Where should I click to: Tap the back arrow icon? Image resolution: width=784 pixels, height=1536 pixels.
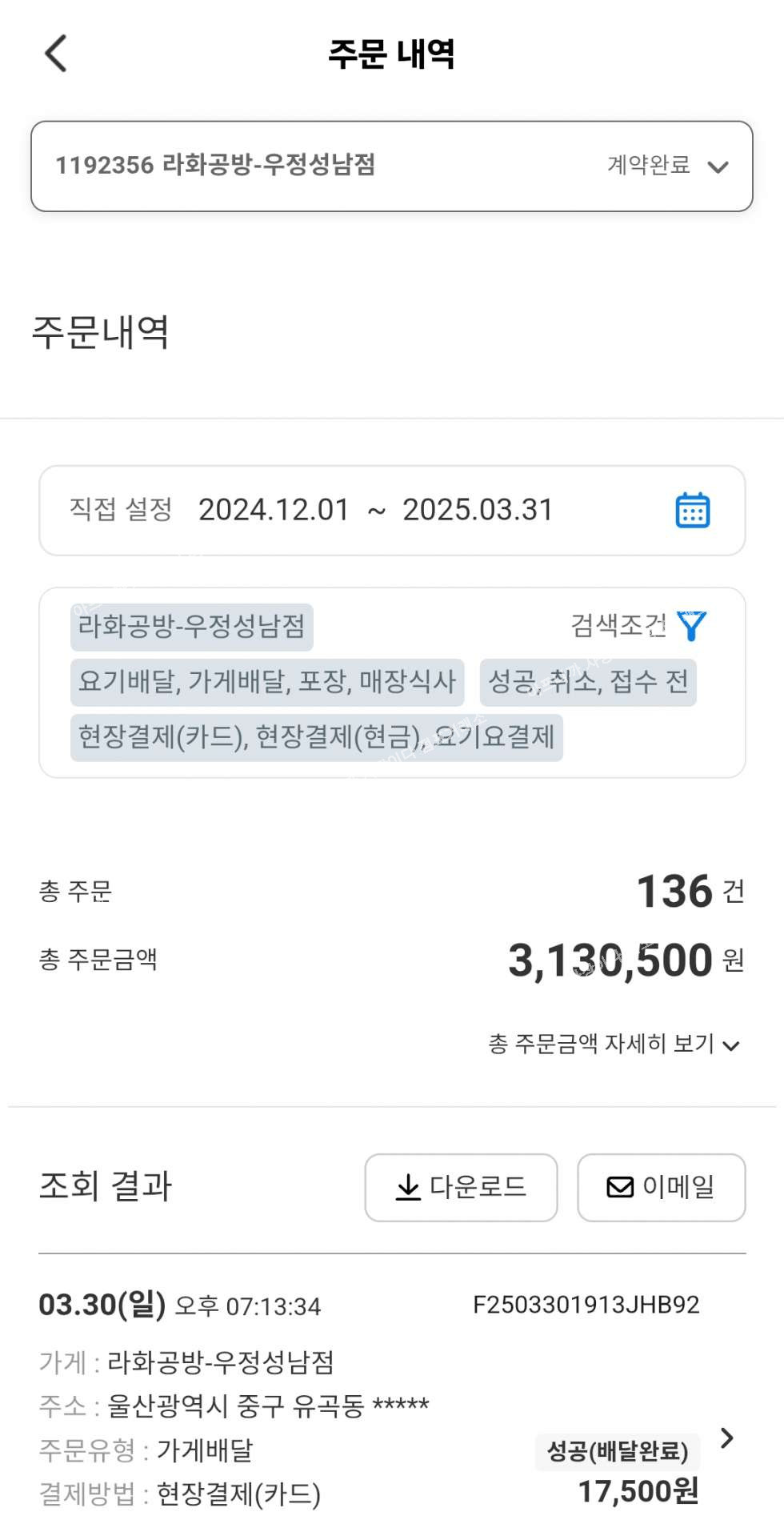click(56, 54)
